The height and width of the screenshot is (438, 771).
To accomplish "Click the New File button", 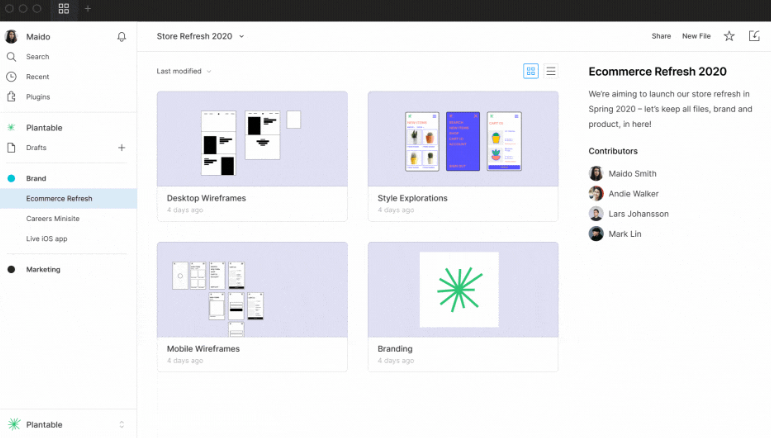I will (696, 36).
